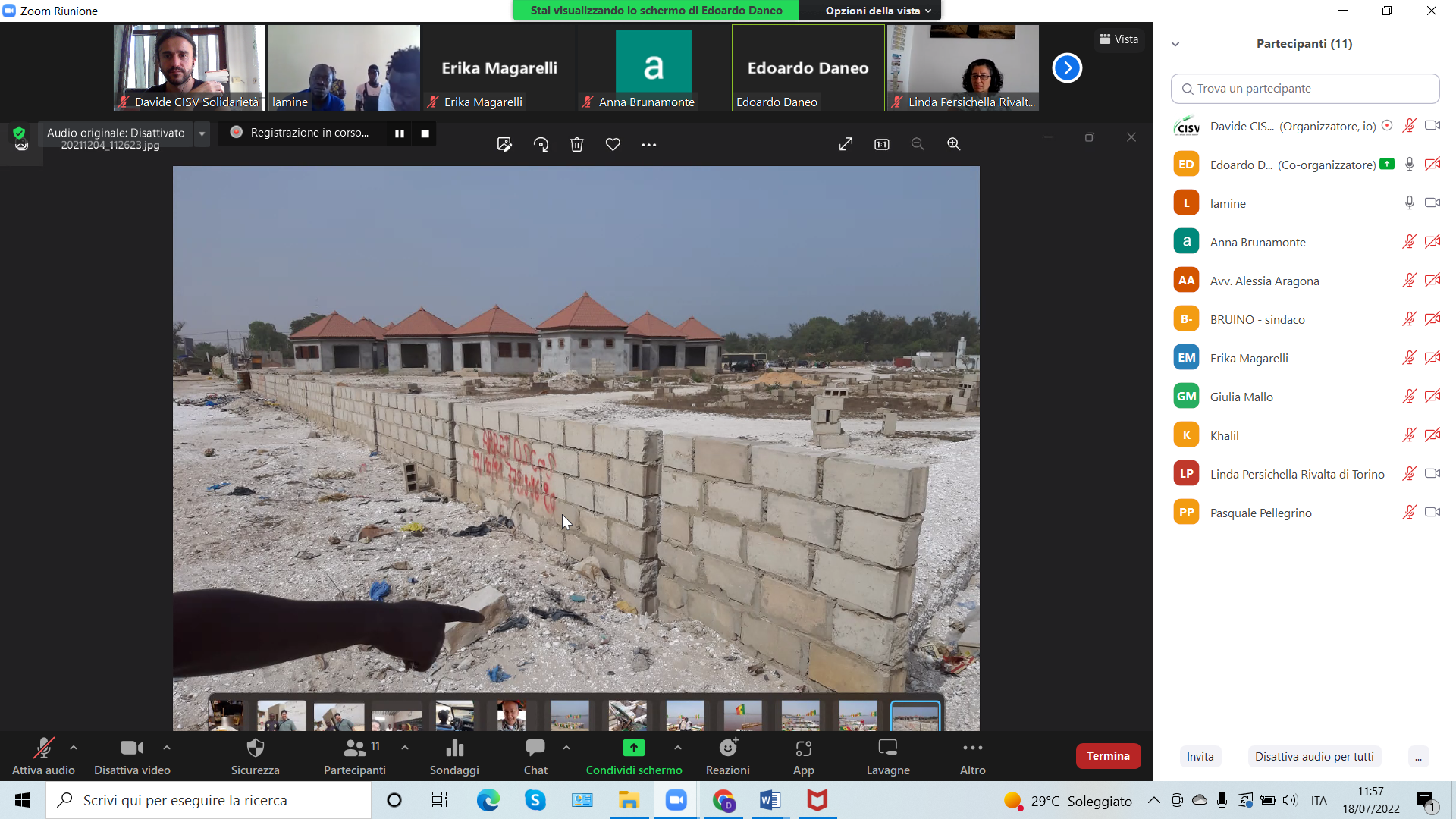Expand arrow beside Chat button

pyautogui.click(x=566, y=748)
